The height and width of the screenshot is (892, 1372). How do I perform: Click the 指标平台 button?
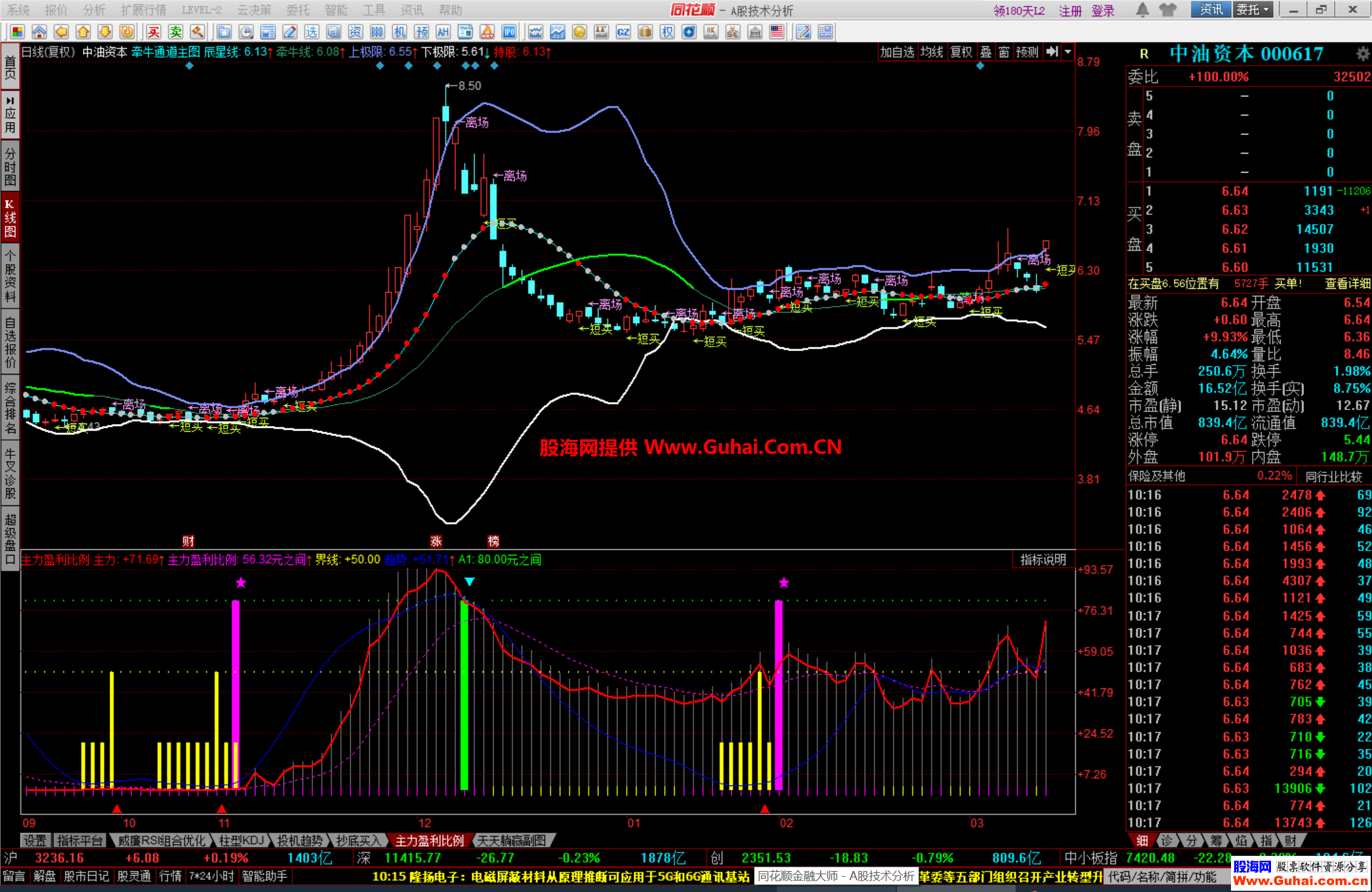79,841
